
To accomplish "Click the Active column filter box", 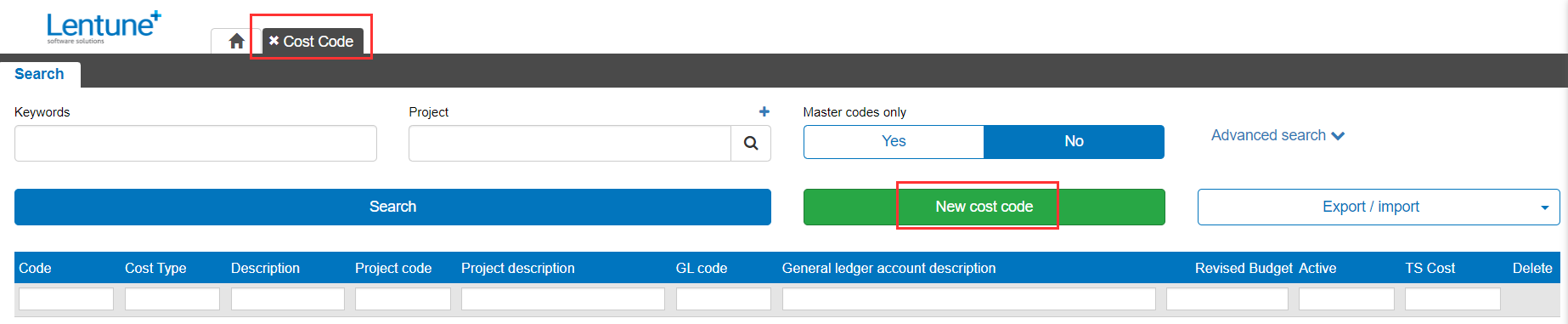I will 1346,298.
